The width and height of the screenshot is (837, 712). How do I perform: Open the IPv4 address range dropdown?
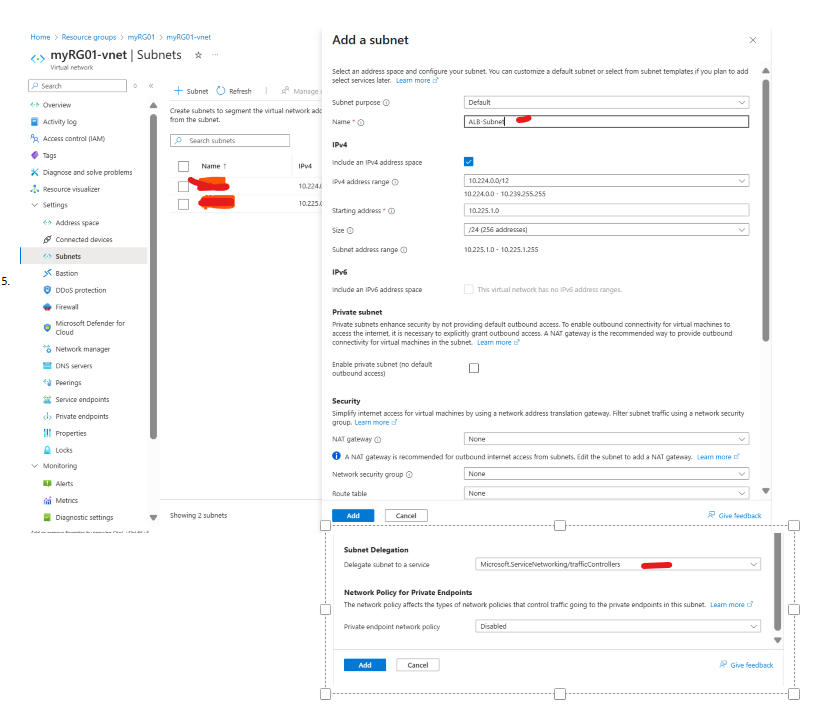click(606, 181)
